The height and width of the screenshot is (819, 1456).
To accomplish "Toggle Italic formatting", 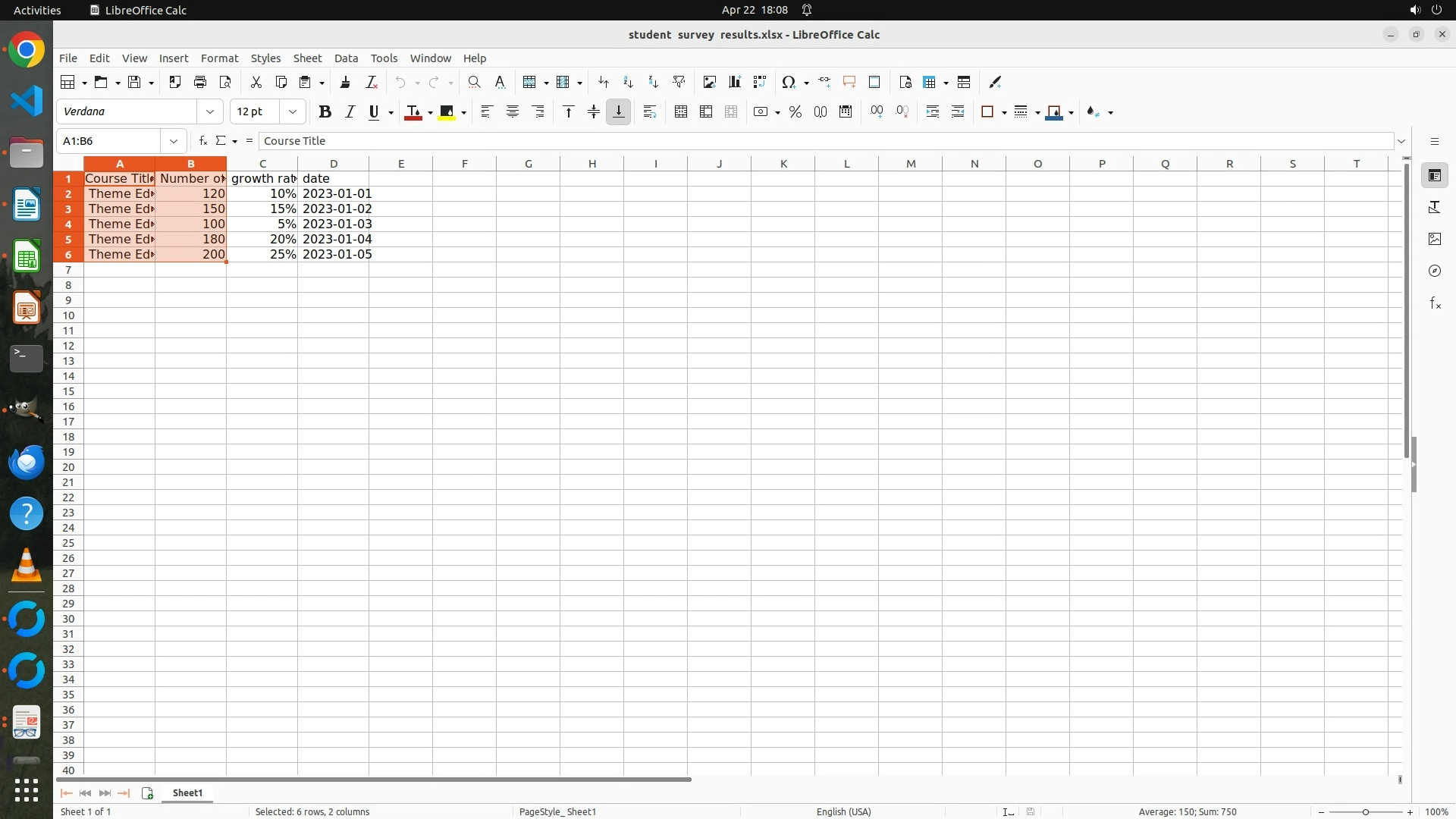I will (350, 112).
